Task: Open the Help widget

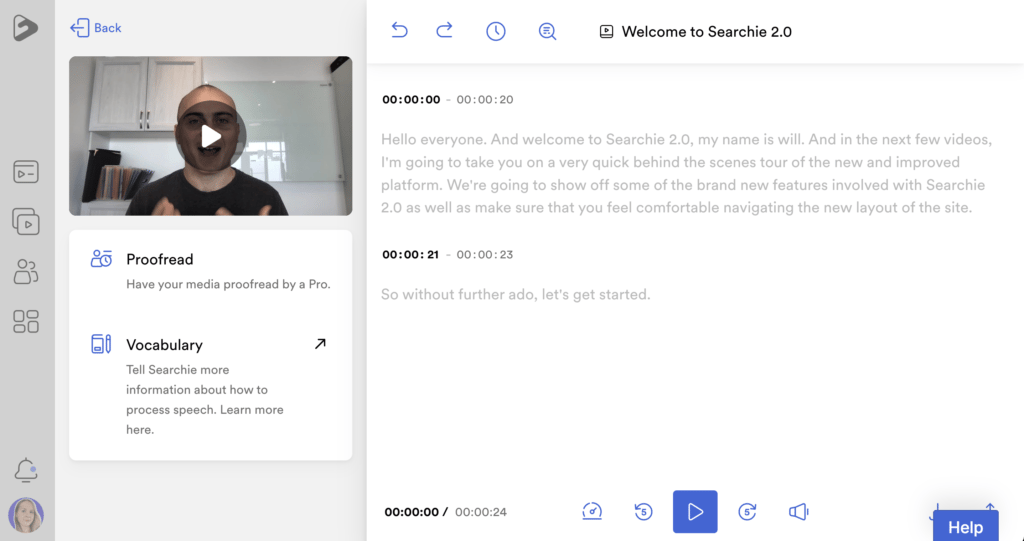Action: click(965, 527)
